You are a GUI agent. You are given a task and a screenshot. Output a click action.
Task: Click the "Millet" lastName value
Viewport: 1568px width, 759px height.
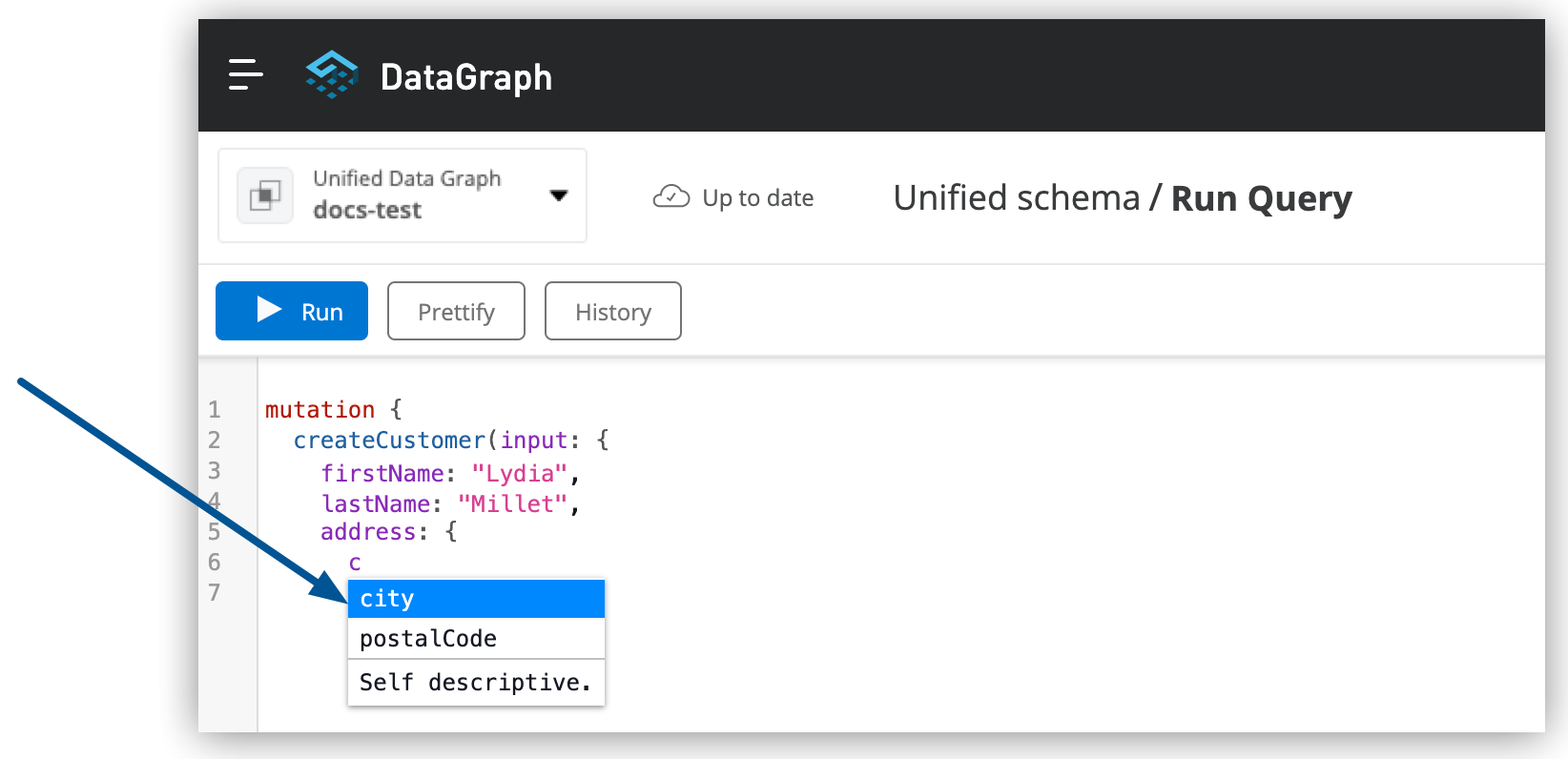click(513, 504)
